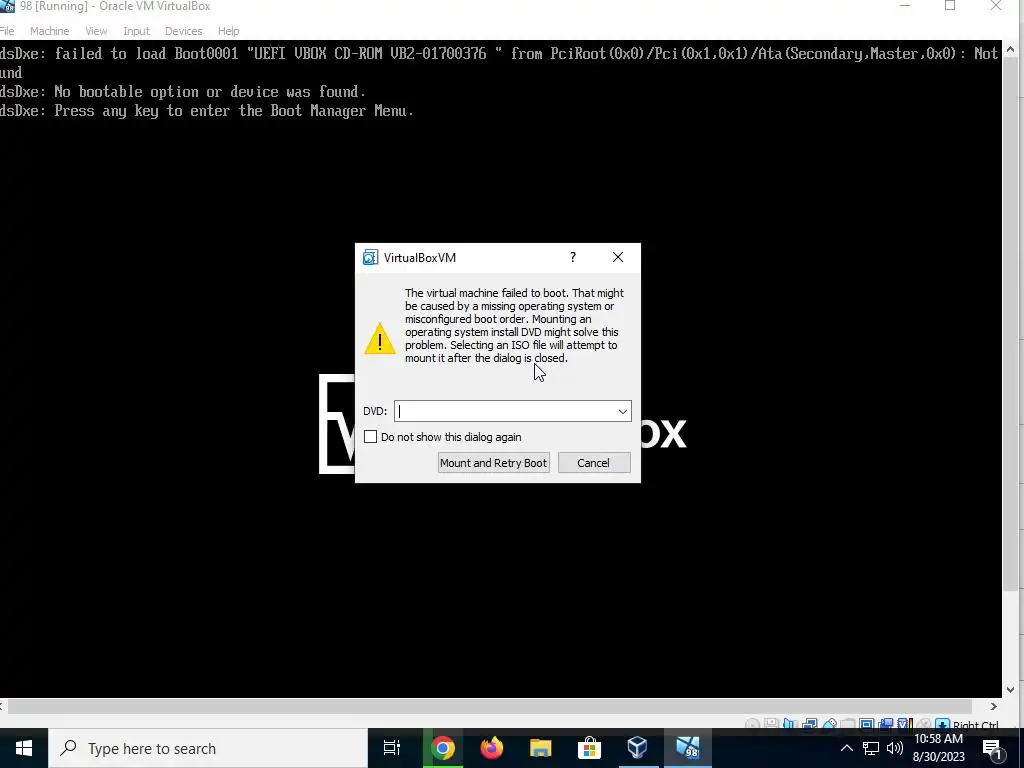Click the vertical scrollbar down arrow

tap(1011, 690)
